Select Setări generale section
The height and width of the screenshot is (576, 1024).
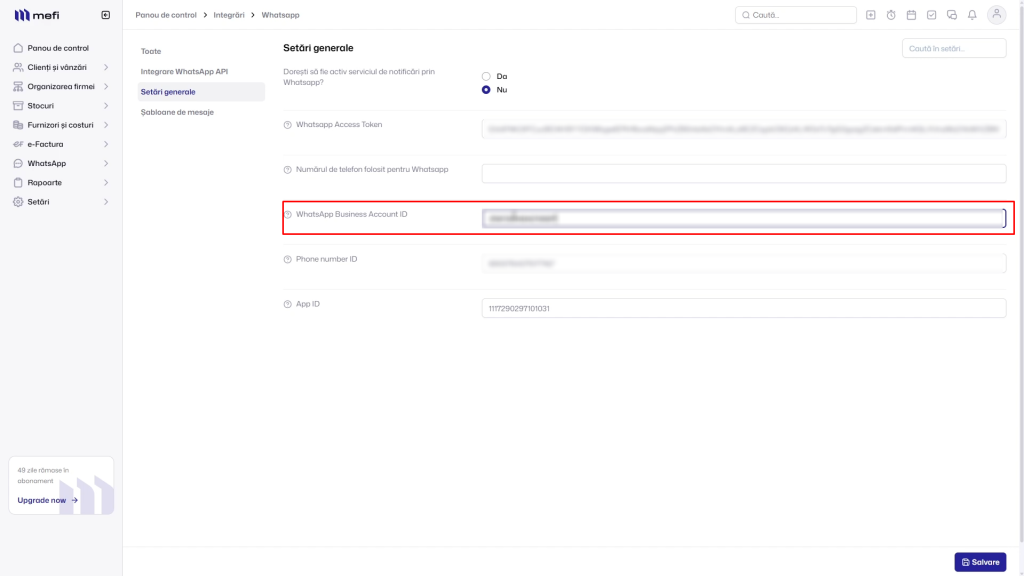(x=201, y=92)
